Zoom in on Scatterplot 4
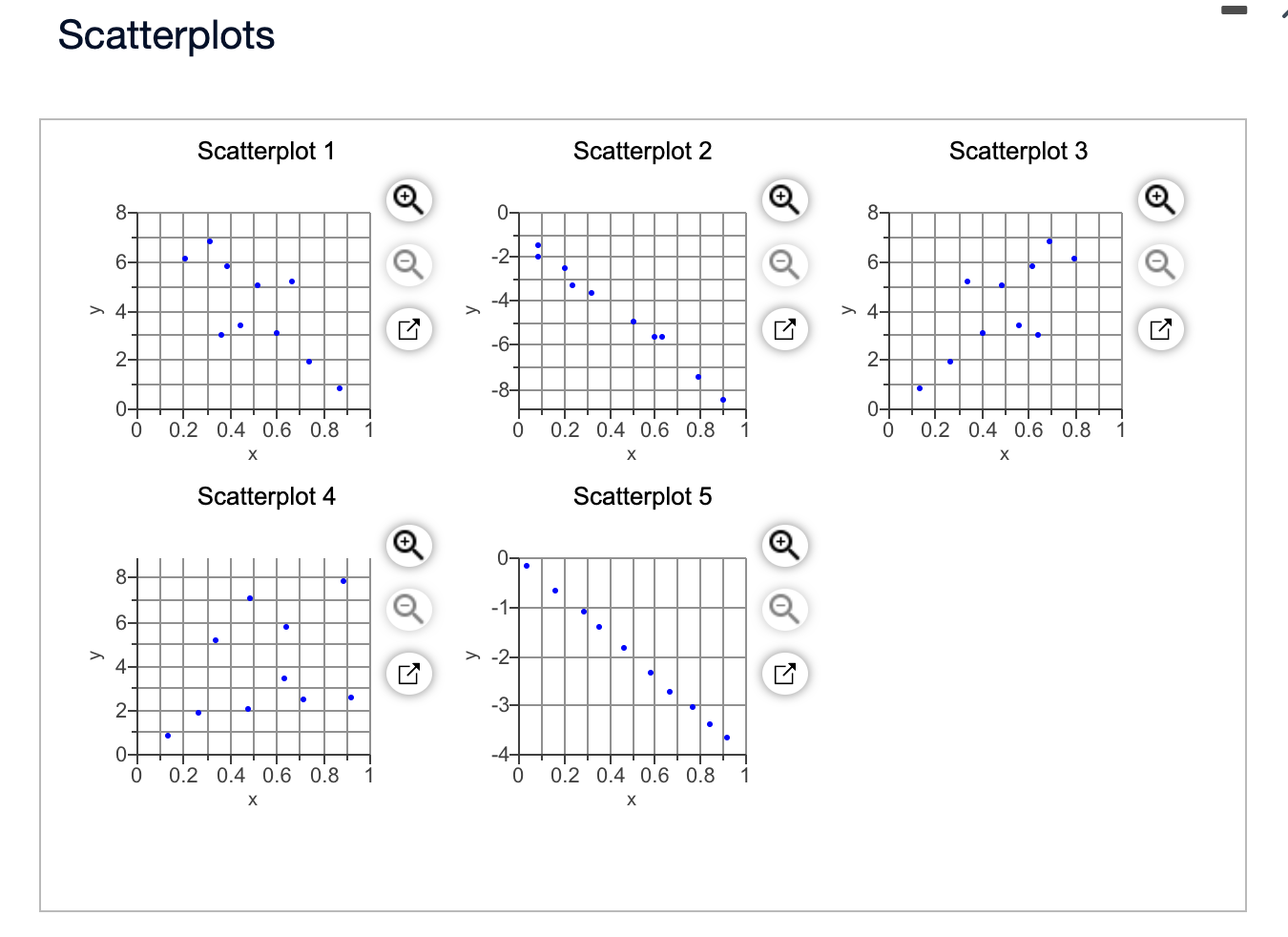Image resolution: width=1288 pixels, height=937 pixels. click(x=407, y=545)
